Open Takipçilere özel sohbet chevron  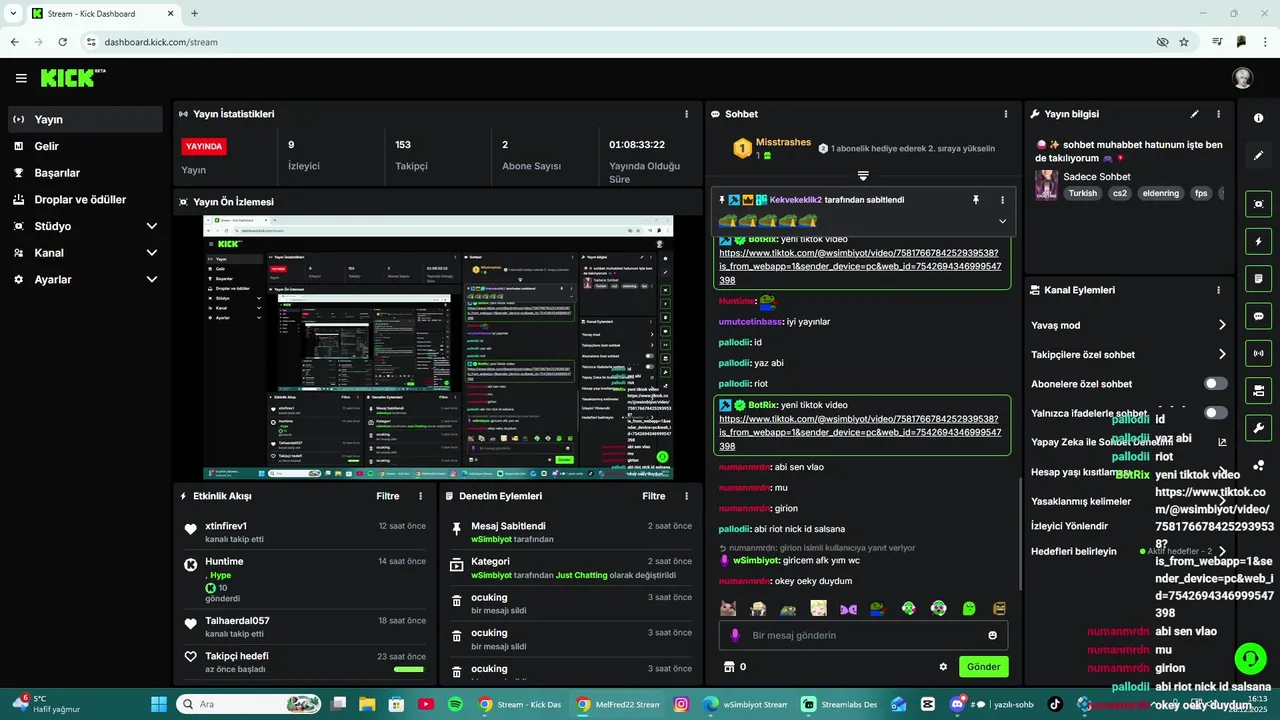pos(1221,354)
